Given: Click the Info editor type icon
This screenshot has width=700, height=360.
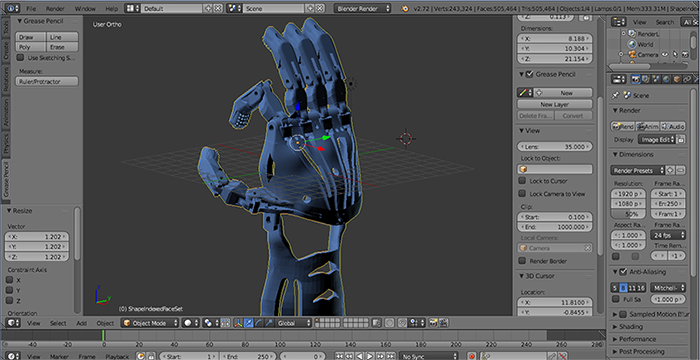Looking at the screenshot, I should coord(12,8).
